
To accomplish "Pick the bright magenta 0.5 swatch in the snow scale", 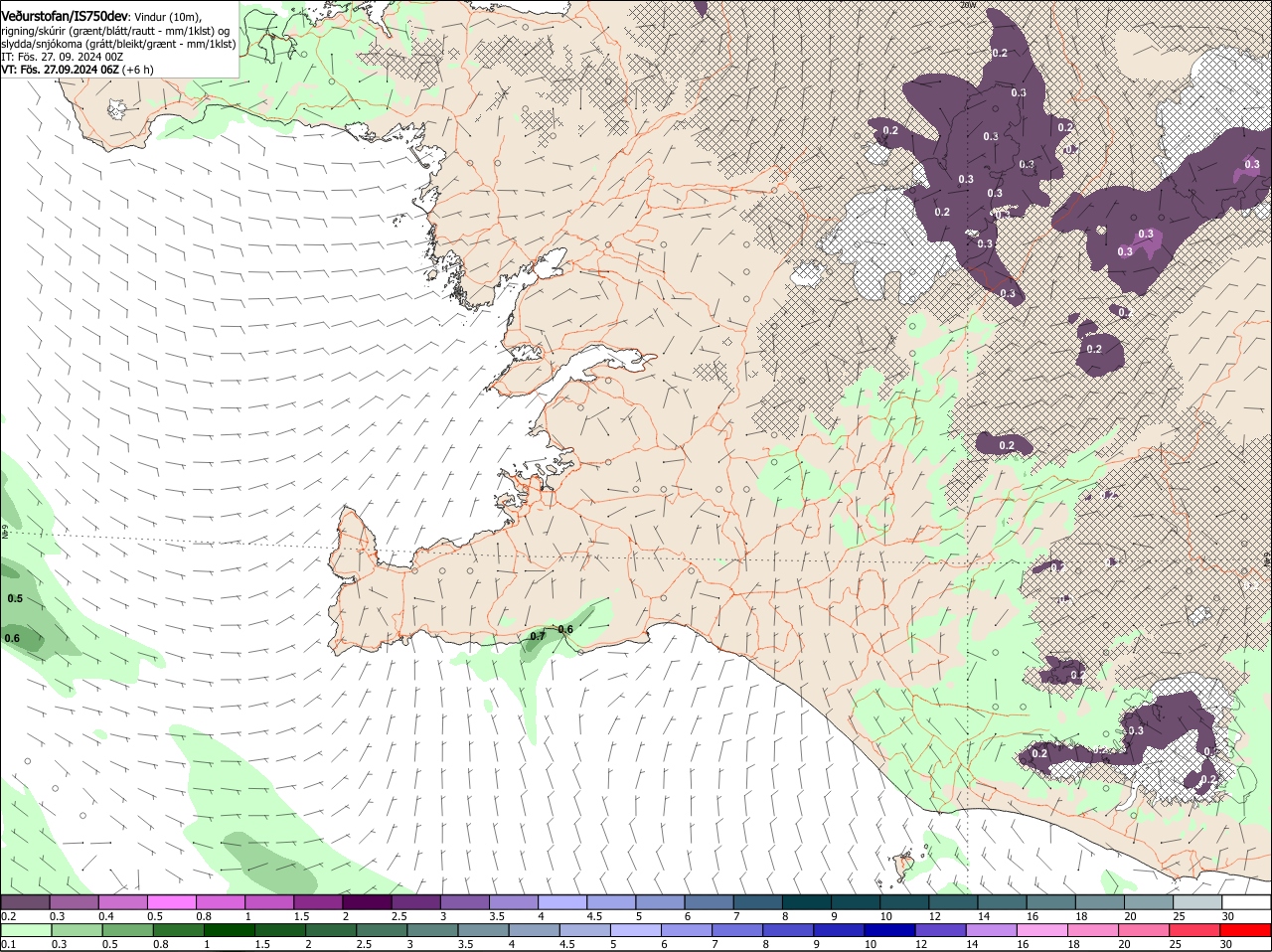I will 171,902.
